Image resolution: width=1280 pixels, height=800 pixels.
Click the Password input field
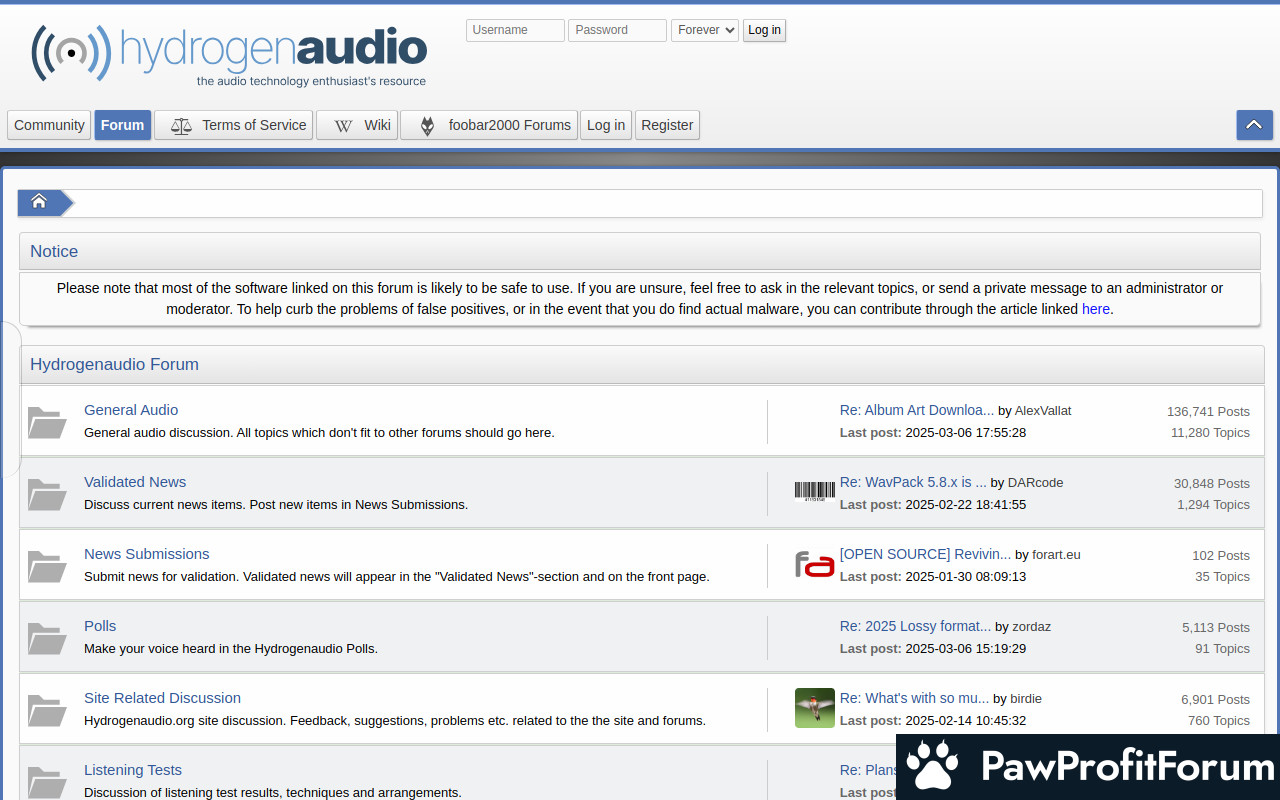[617, 30]
